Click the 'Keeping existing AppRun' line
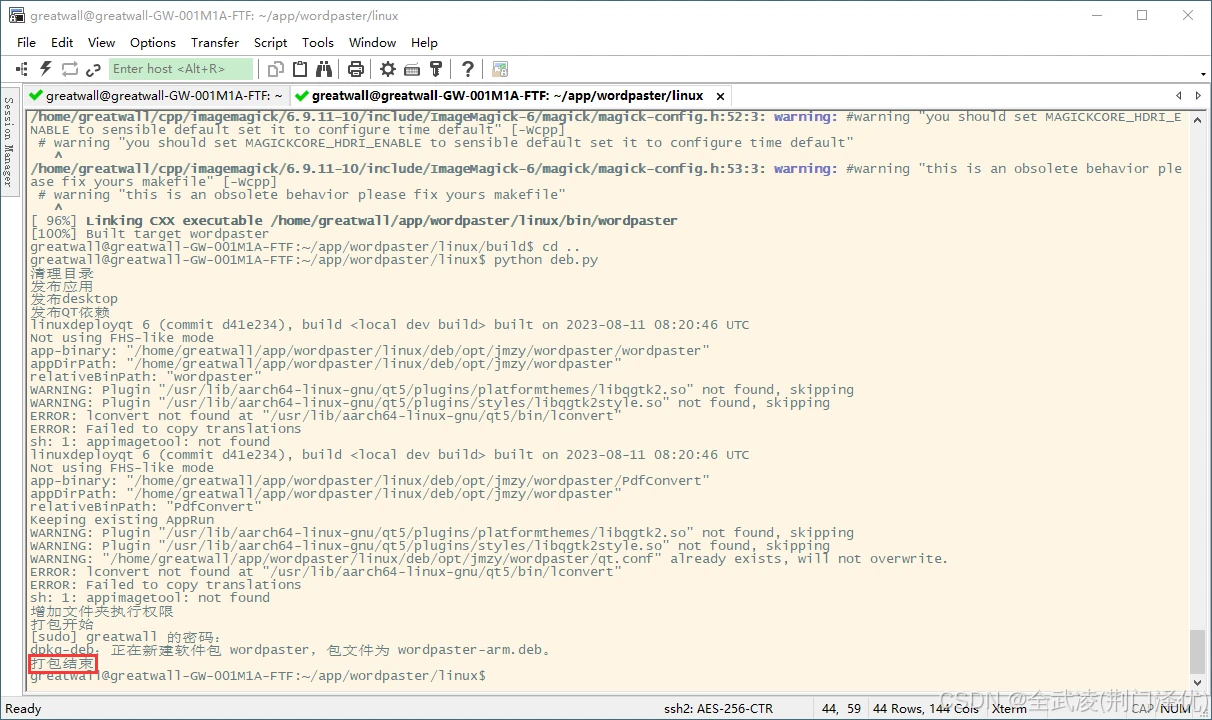The image size is (1212, 720). pos(122,520)
